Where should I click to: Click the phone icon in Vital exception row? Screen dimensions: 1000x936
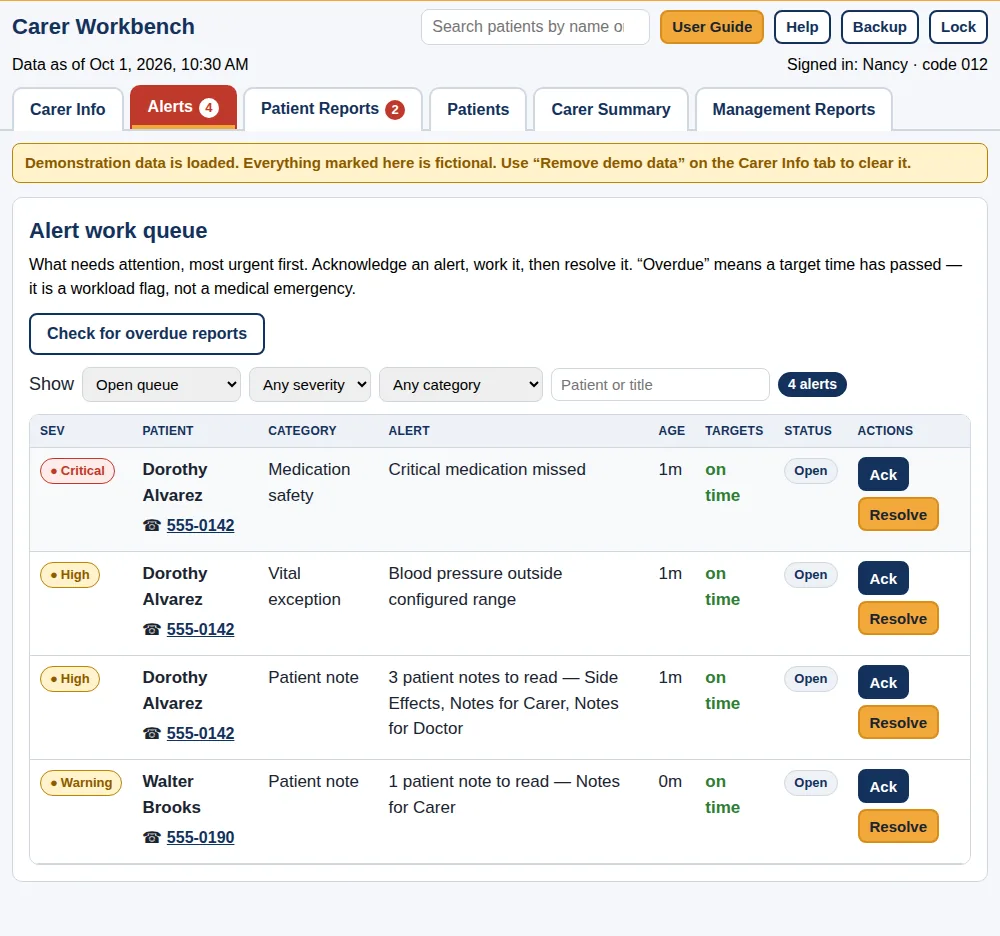pos(152,629)
